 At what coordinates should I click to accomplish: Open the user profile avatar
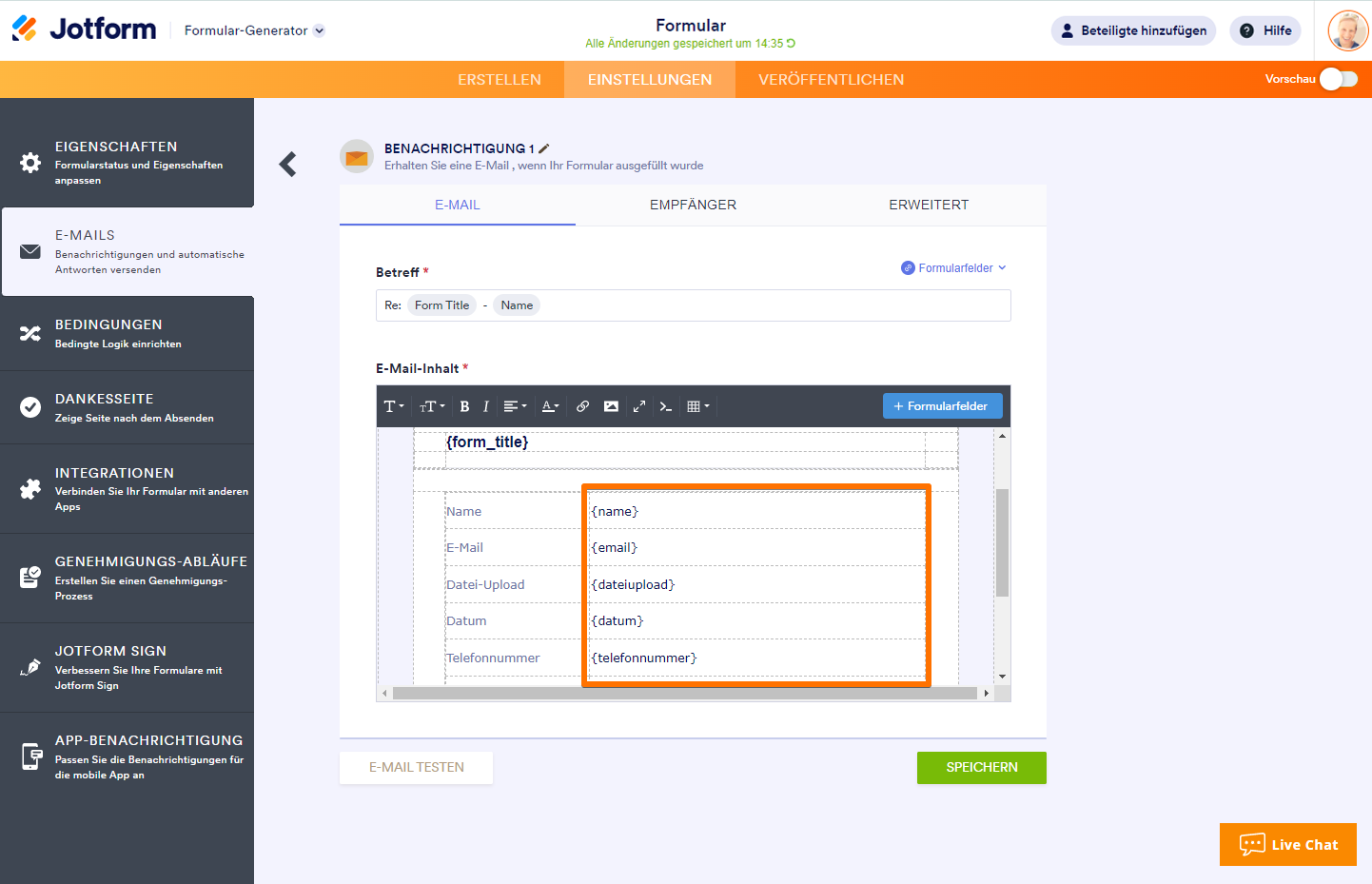click(x=1347, y=30)
